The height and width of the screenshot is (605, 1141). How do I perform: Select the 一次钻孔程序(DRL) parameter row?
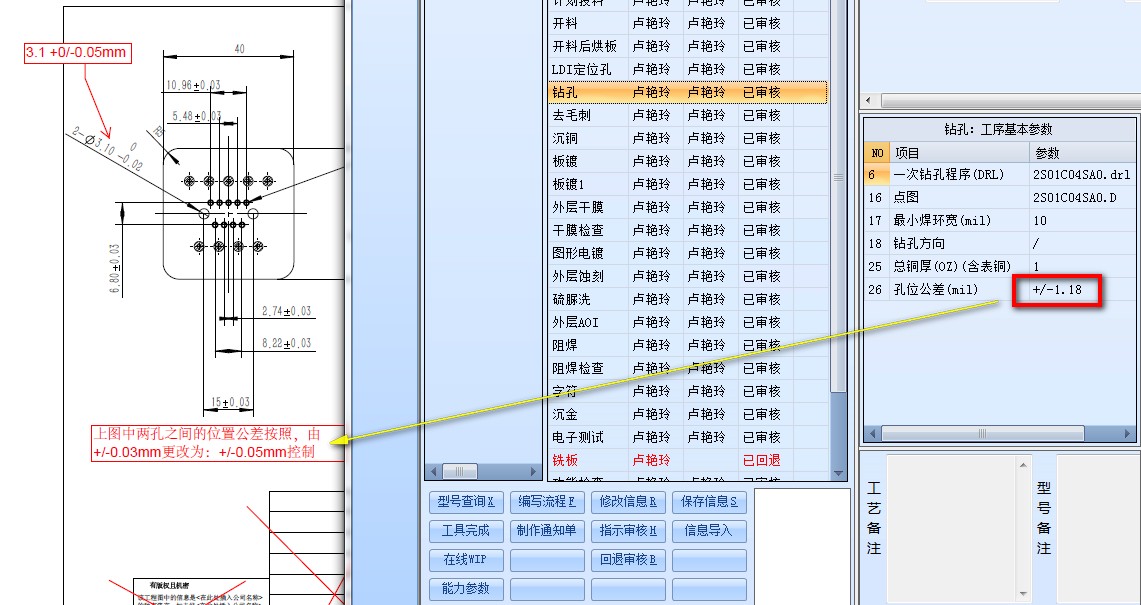(x=1000, y=175)
